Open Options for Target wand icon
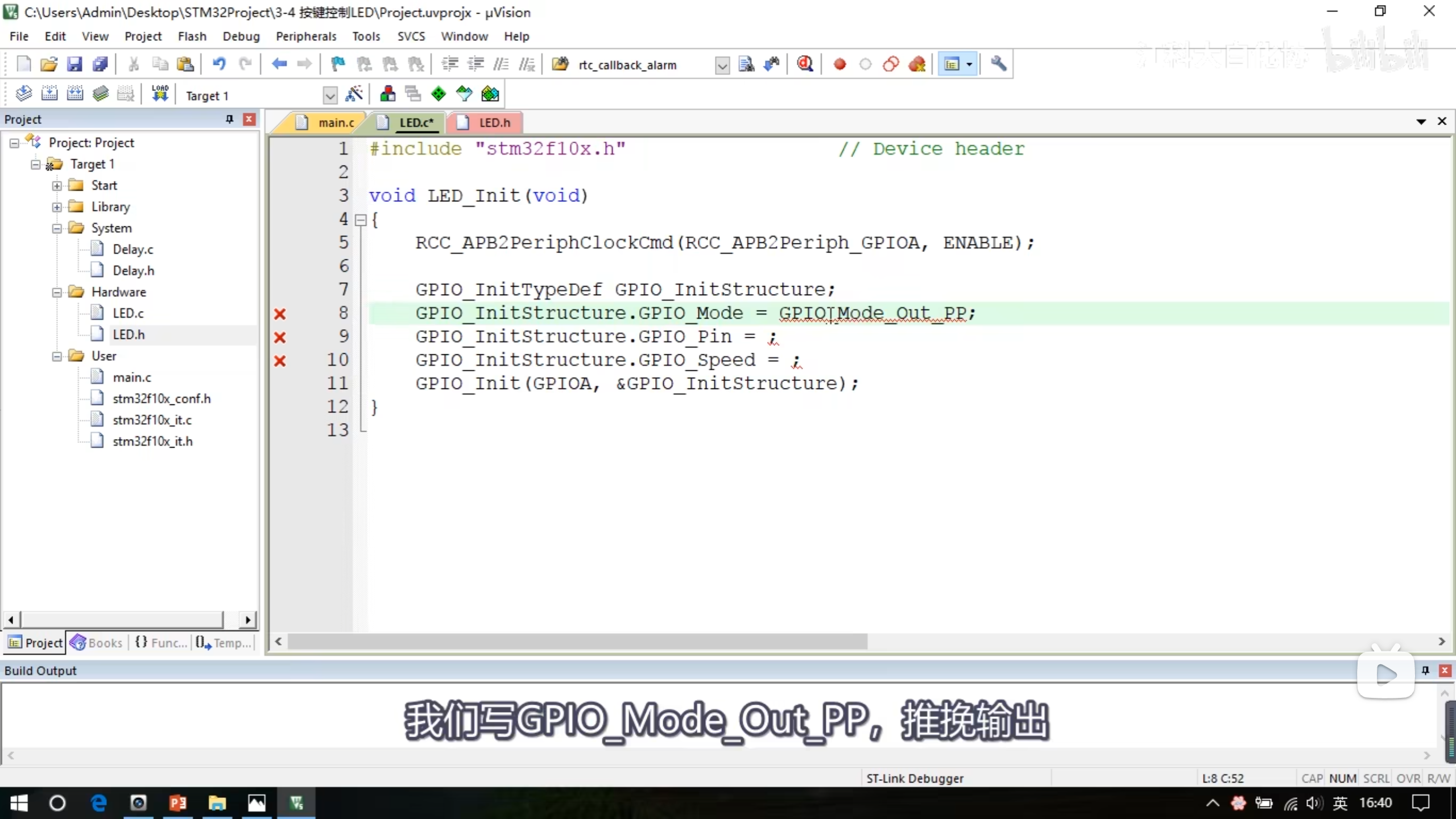The height and width of the screenshot is (819, 1456). click(x=354, y=94)
